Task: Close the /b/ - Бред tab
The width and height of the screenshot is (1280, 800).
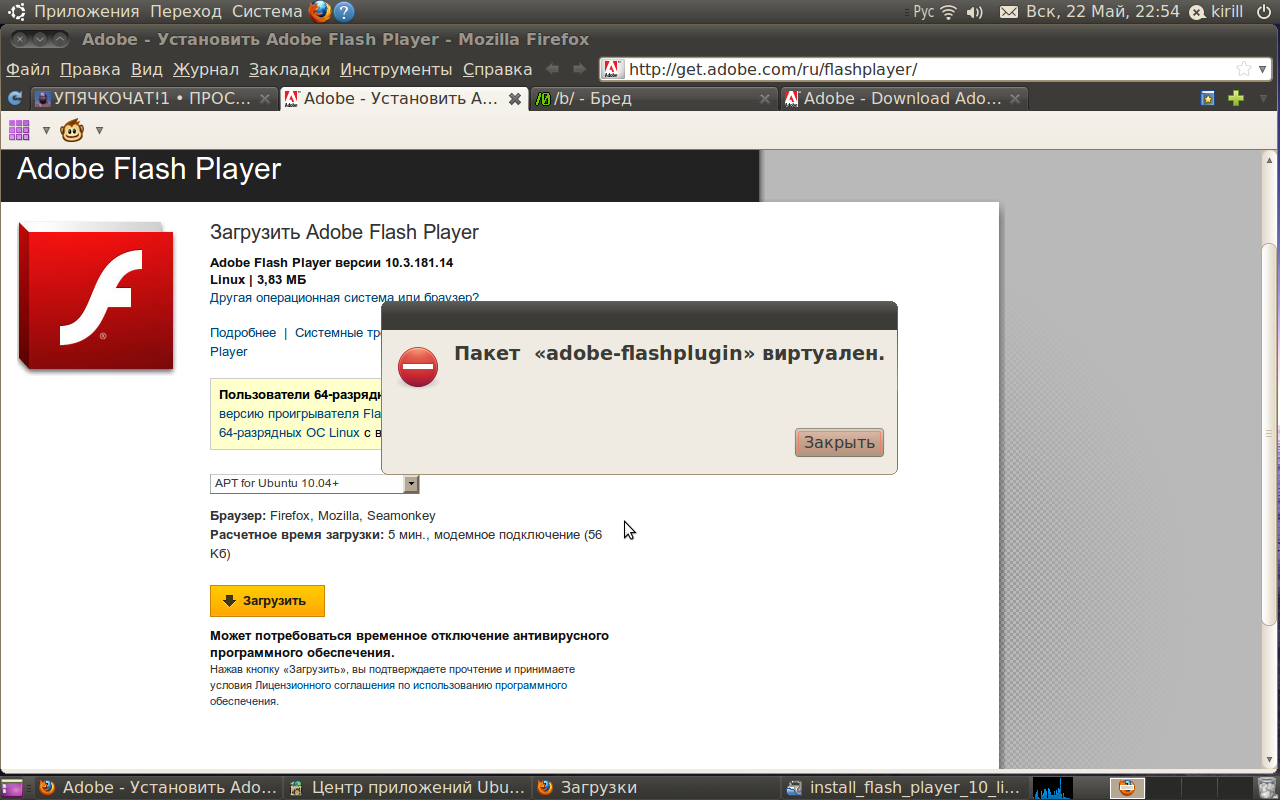Action: click(765, 98)
